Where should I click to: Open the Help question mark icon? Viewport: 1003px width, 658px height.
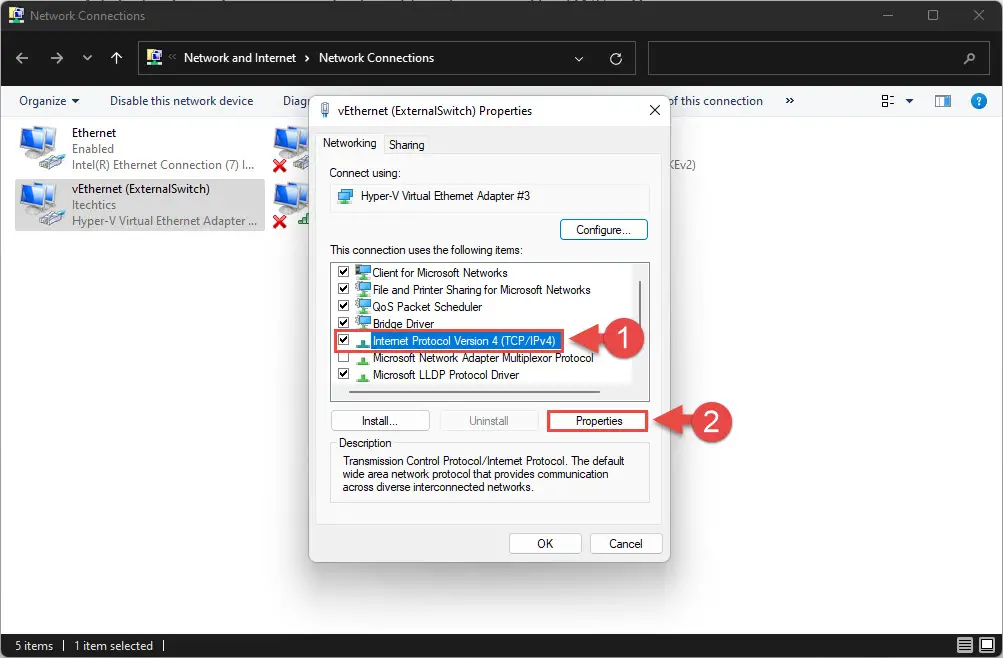point(979,101)
